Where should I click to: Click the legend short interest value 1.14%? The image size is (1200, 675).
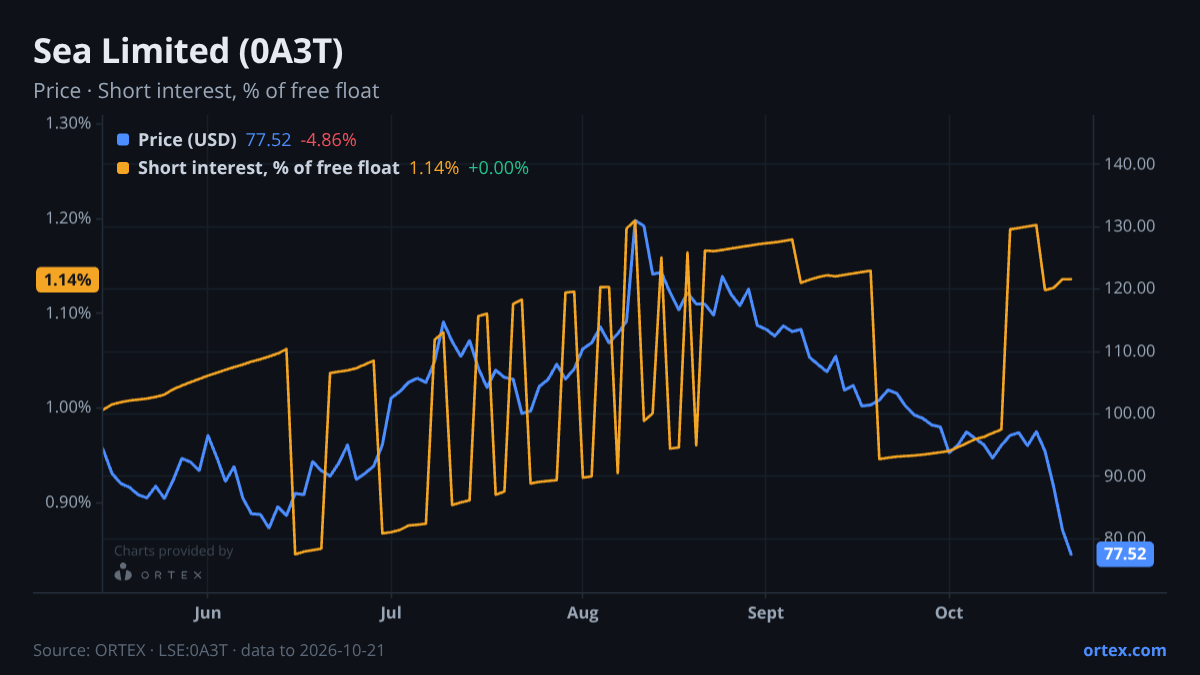coord(434,168)
